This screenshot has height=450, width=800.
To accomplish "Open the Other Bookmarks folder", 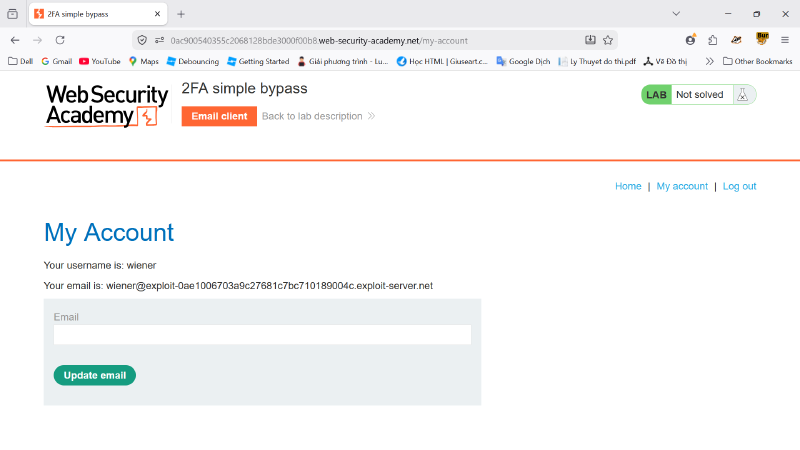I will click(x=757, y=61).
